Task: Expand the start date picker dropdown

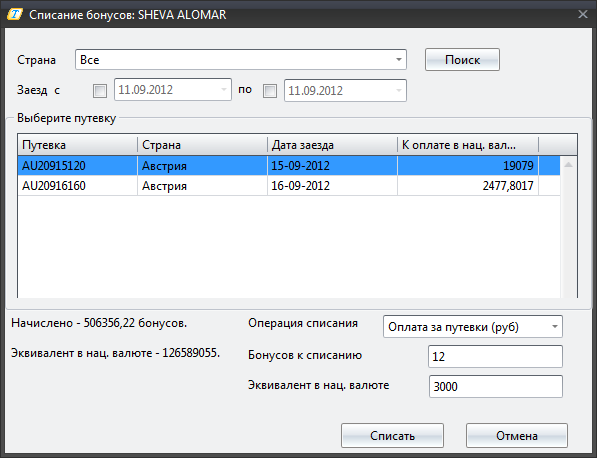Action: (x=224, y=90)
